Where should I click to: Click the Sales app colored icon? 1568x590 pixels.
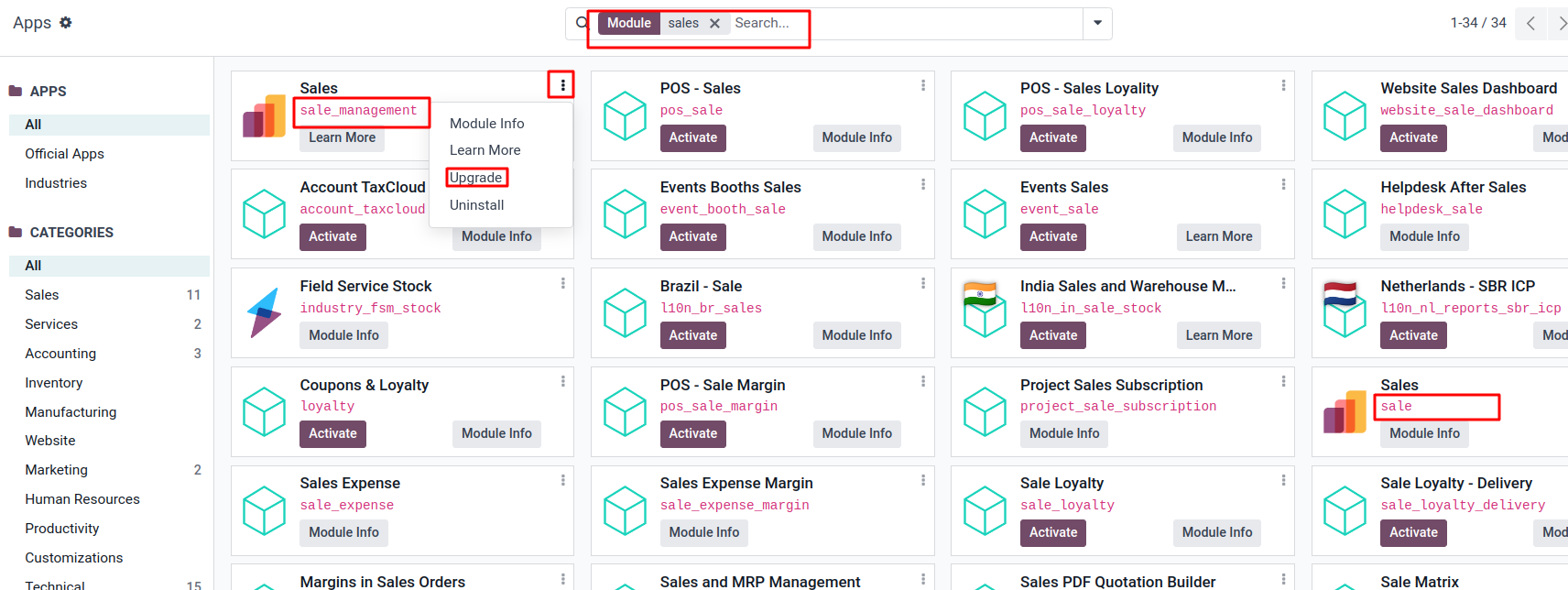coord(264,116)
